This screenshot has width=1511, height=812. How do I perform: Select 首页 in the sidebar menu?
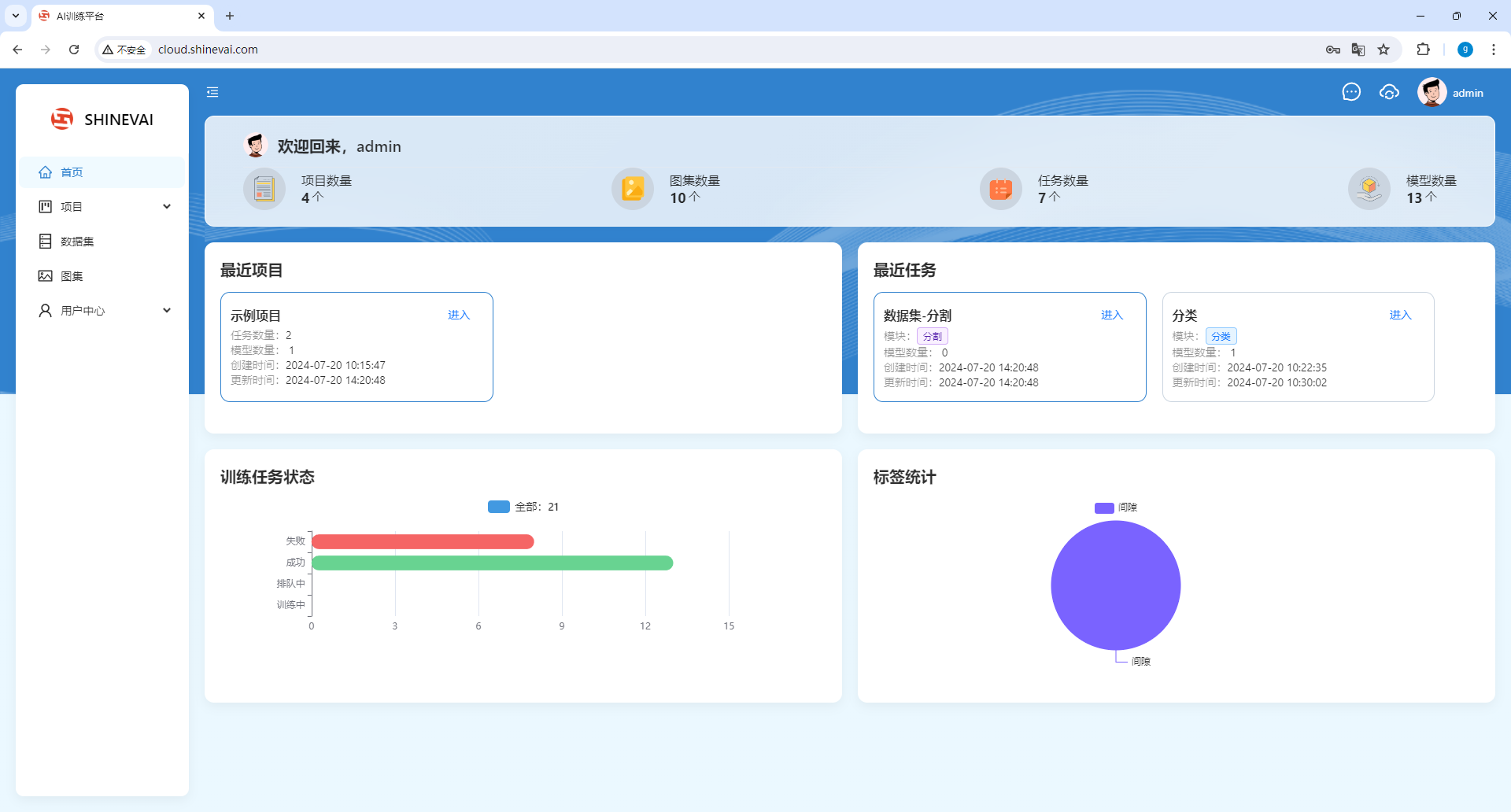point(102,172)
